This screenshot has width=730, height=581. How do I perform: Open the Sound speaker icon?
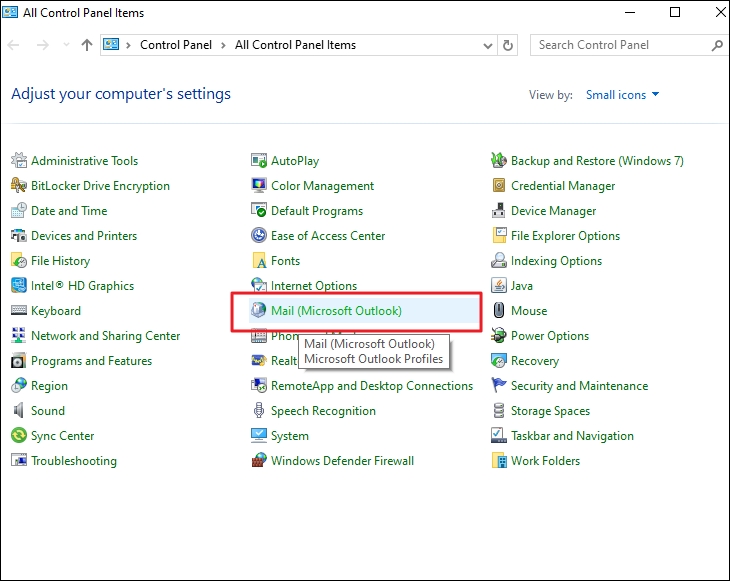(19, 411)
